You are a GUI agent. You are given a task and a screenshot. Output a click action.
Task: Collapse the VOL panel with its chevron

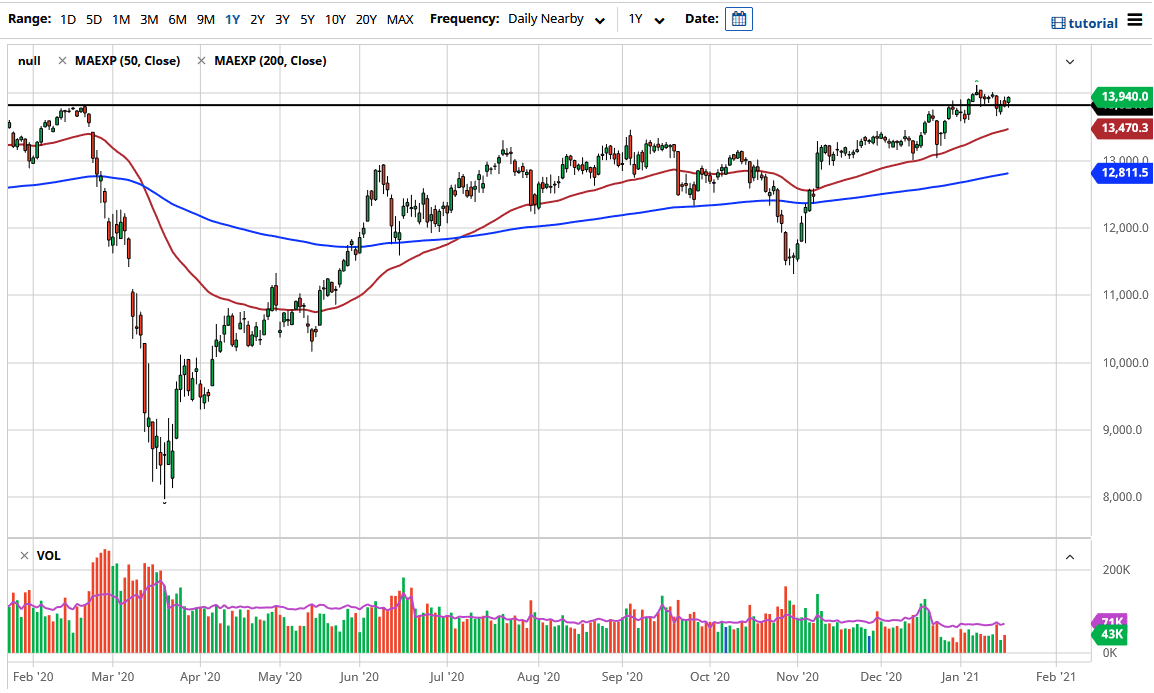tap(1069, 555)
